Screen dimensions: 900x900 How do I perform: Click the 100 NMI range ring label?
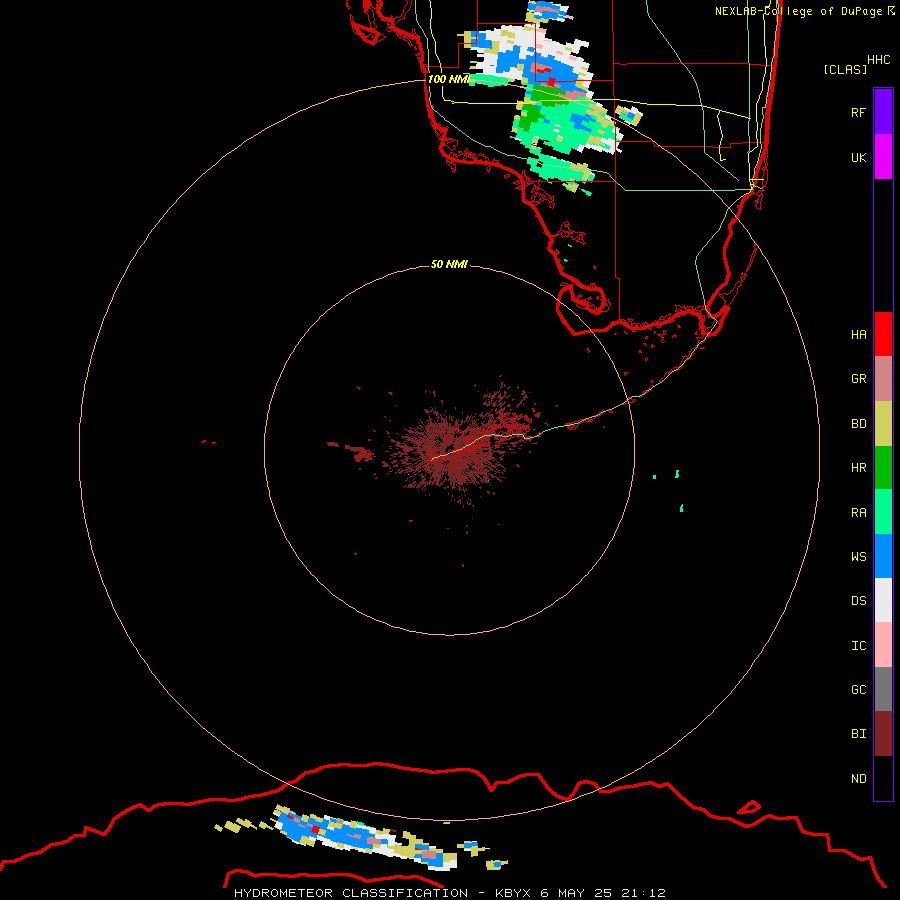[449, 79]
